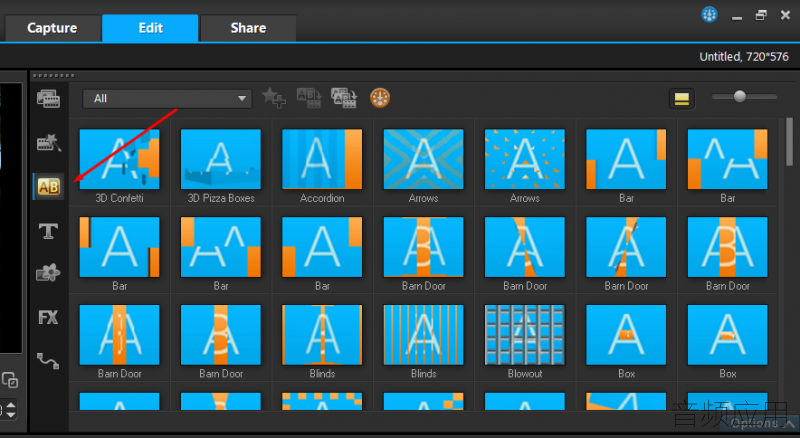Expand the All gallery category dropdown
This screenshot has width=800, height=438.
[x=167, y=99]
